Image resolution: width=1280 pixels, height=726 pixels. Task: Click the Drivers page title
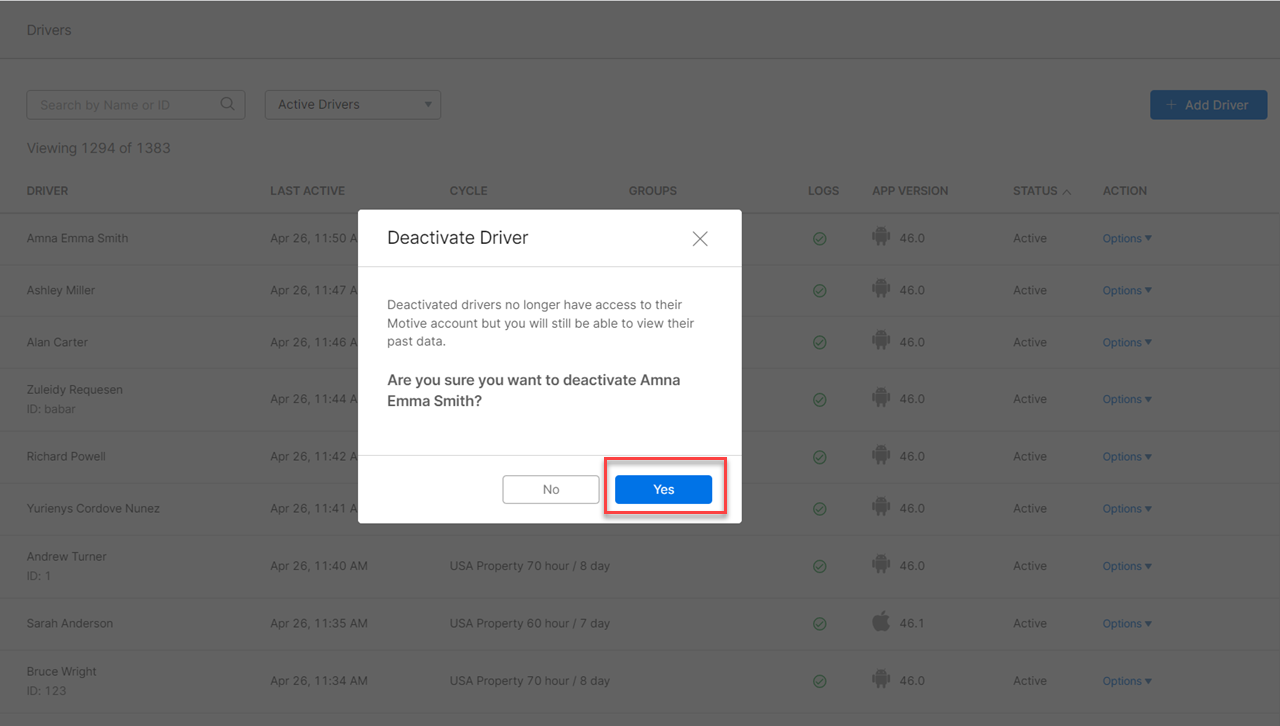49,30
